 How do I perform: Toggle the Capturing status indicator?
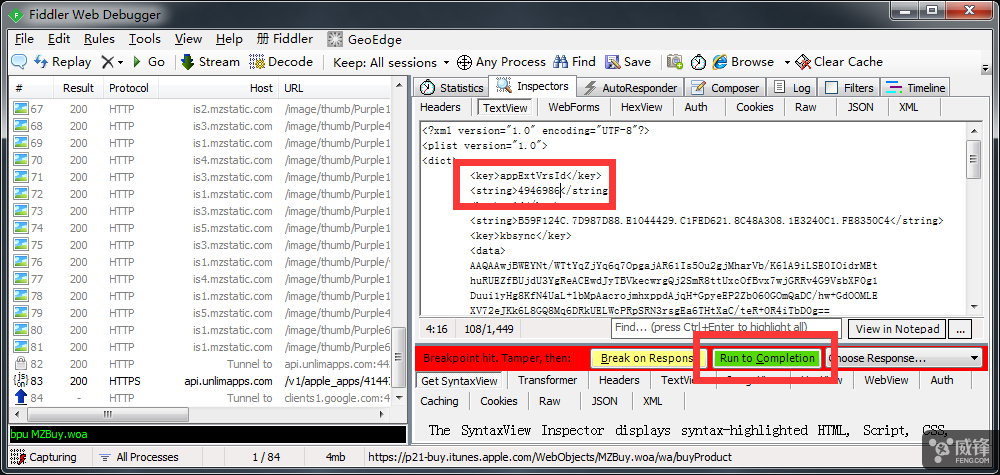pos(44,457)
